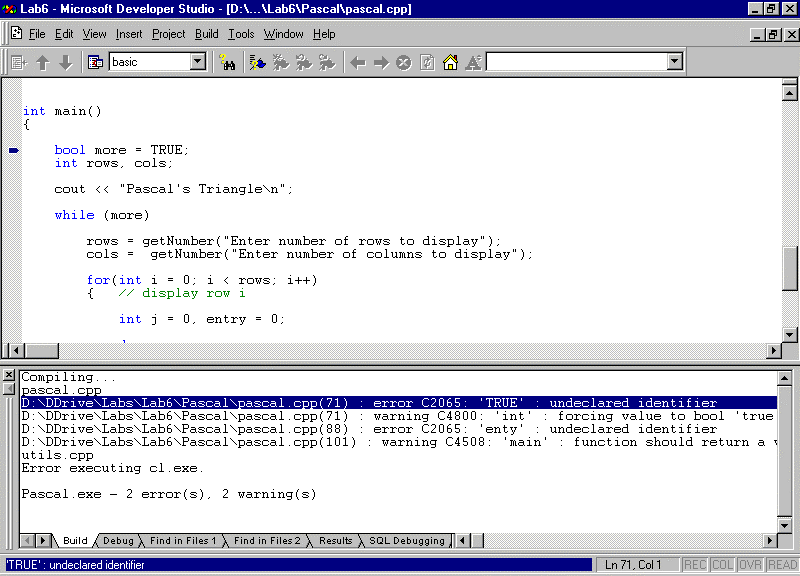Select the warning C4800 output line
800x576 pixels.
[398, 416]
